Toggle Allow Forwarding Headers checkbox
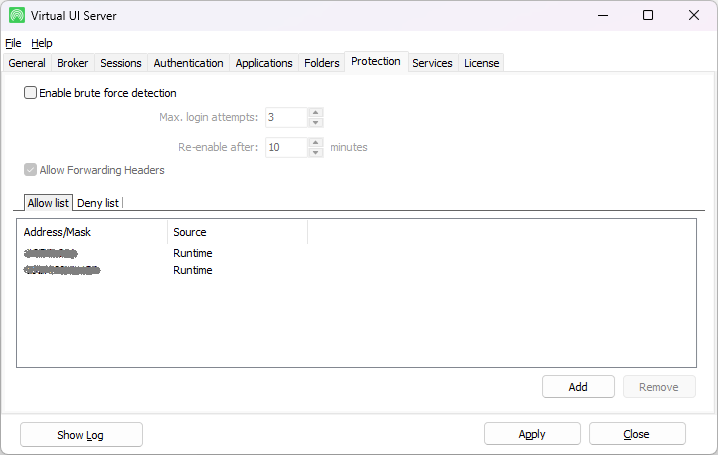The image size is (718, 455). click(30, 170)
